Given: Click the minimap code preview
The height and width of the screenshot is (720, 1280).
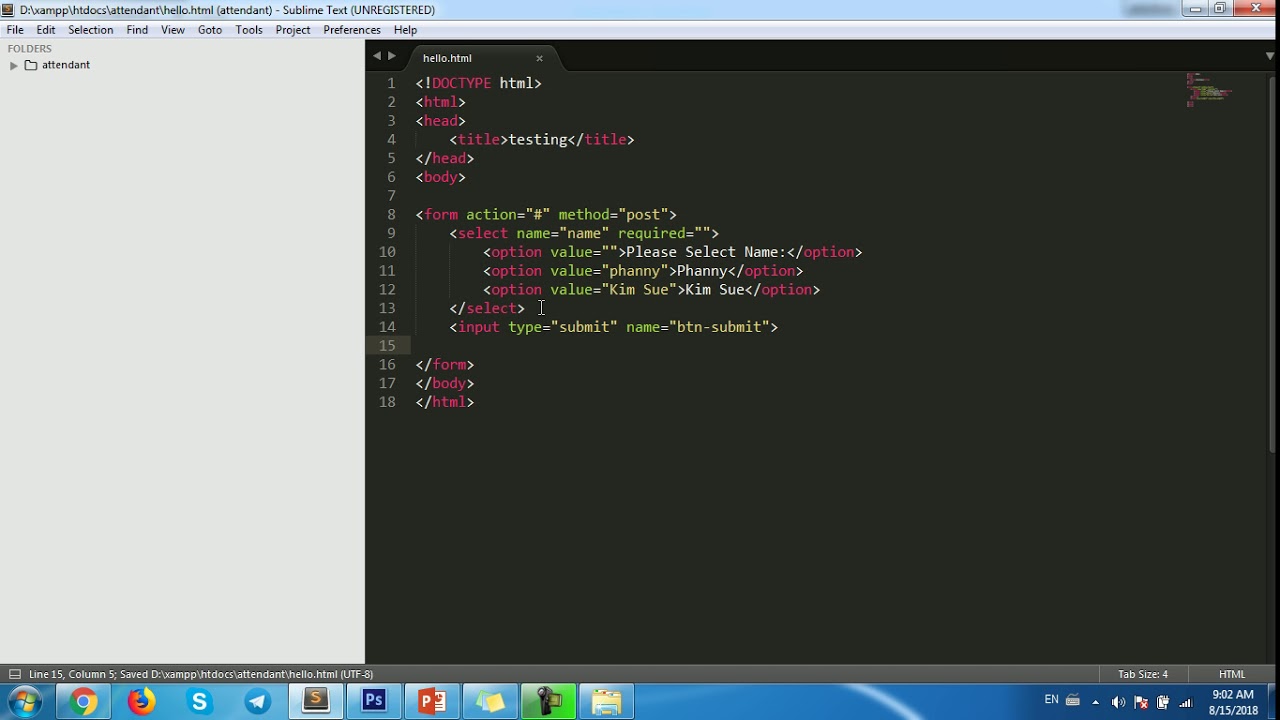Looking at the screenshot, I should [1209, 89].
